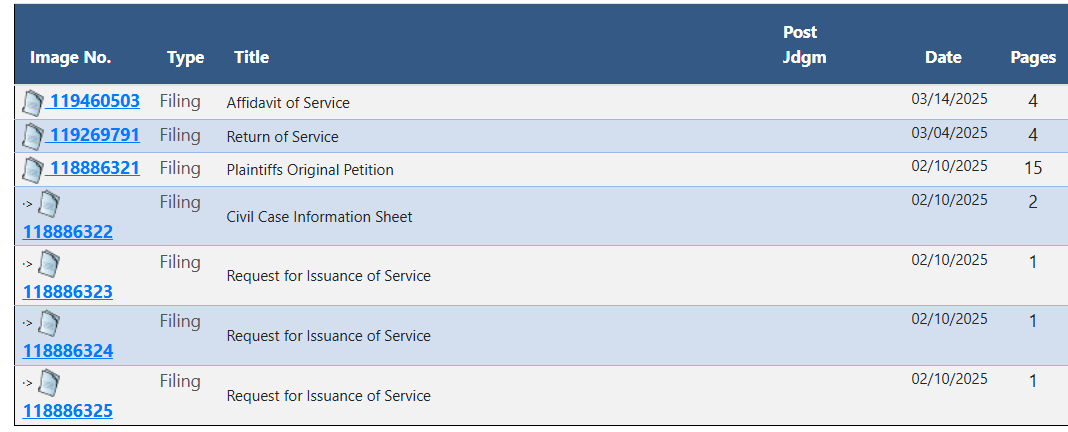Open image link 119269791
This screenshot has width=1068, height=432.
click(x=94, y=135)
